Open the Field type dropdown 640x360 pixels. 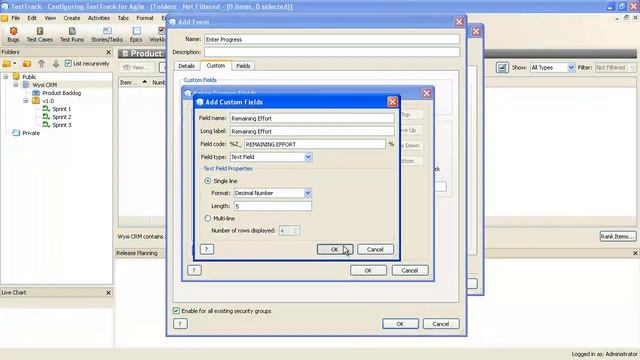pos(308,157)
